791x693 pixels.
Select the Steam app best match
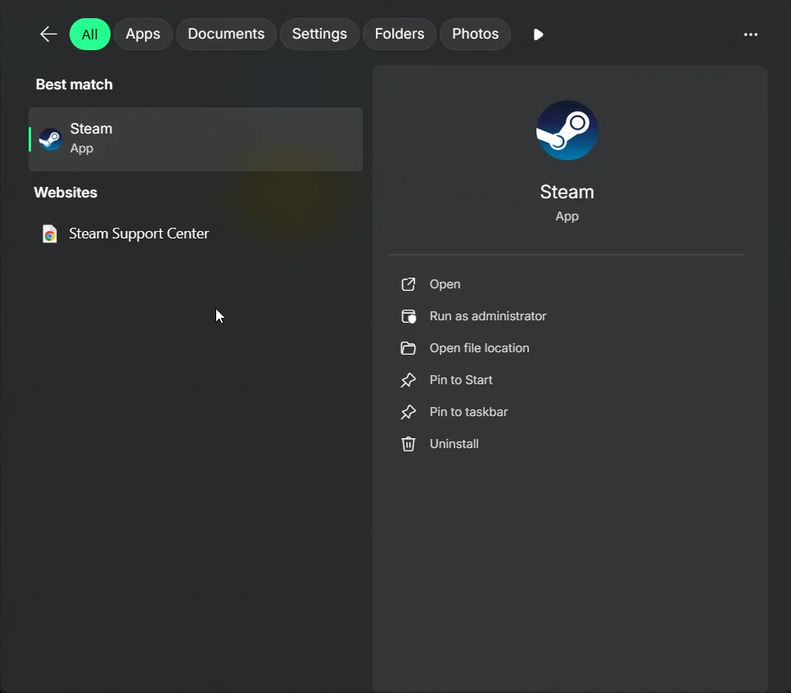tap(196, 139)
